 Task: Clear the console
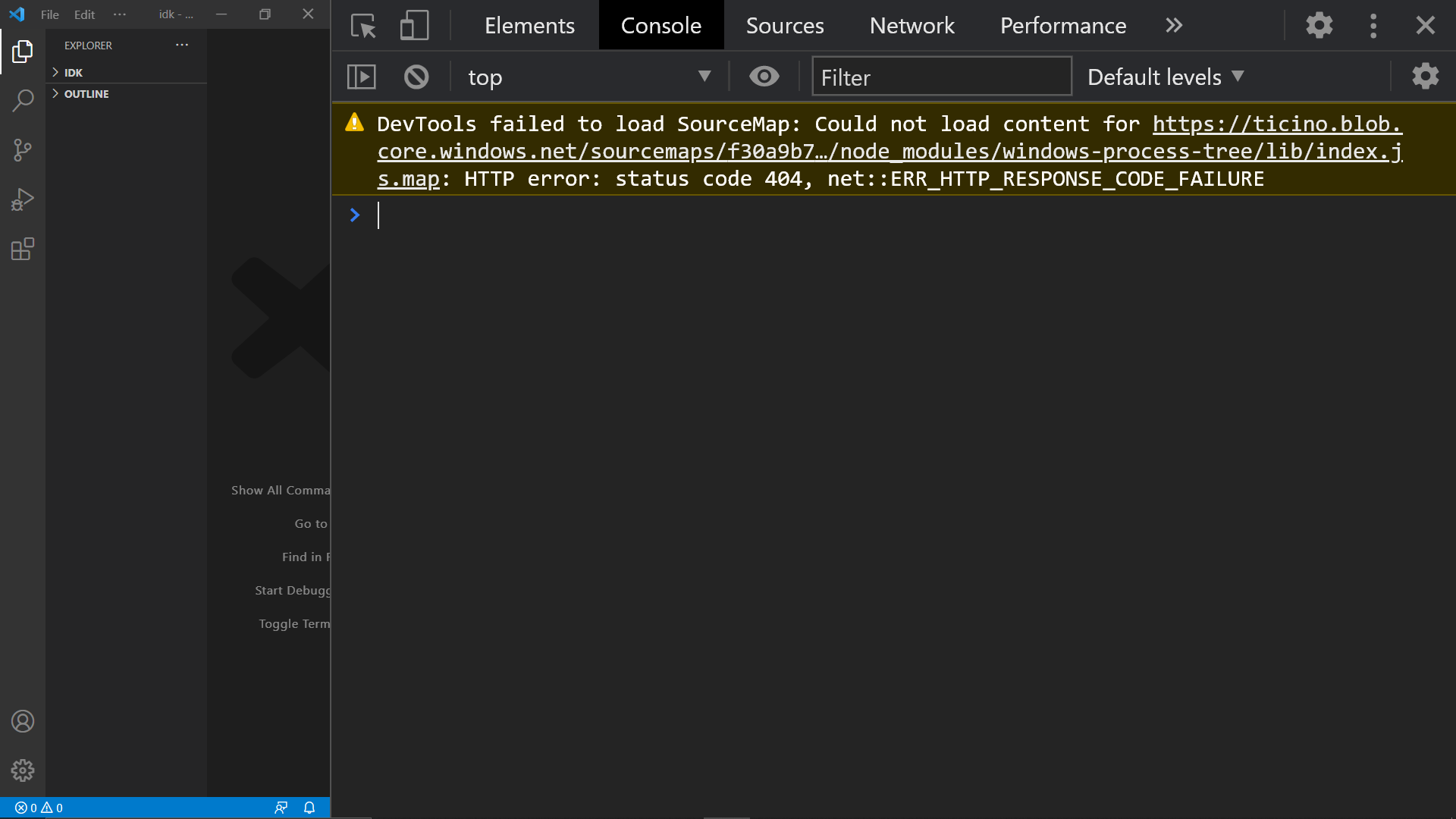click(x=416, y=77)
